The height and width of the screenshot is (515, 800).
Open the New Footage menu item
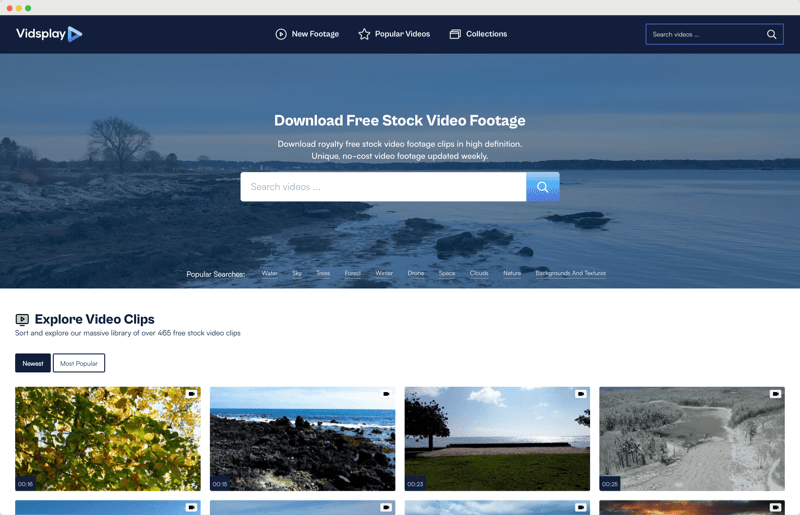307,34
